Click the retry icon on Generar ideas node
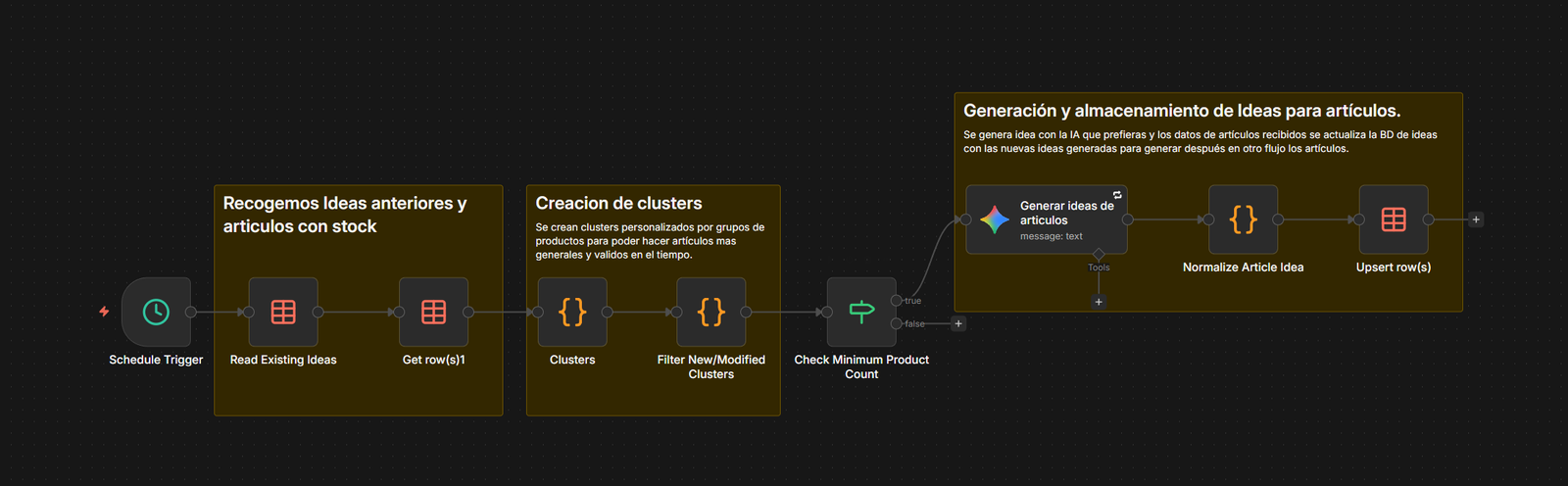This screenshot has height=486, width=1568. pos(1117,195)
